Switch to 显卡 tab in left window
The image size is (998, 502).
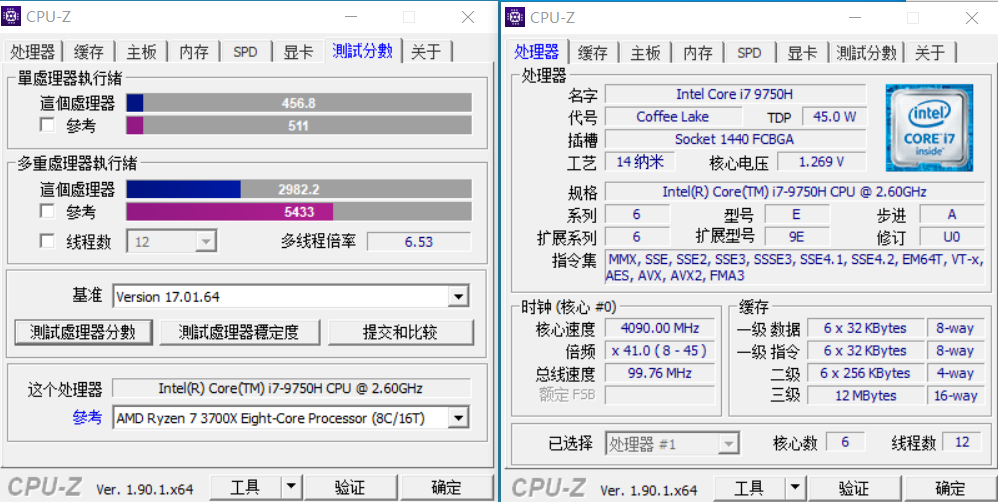(x=298, y=52)
